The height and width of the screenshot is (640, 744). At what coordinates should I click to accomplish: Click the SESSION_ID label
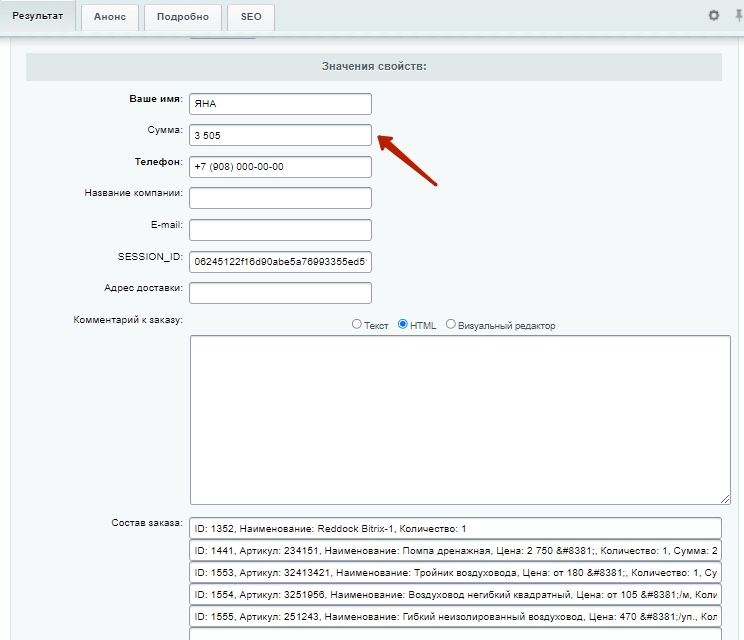click(150, 257)
